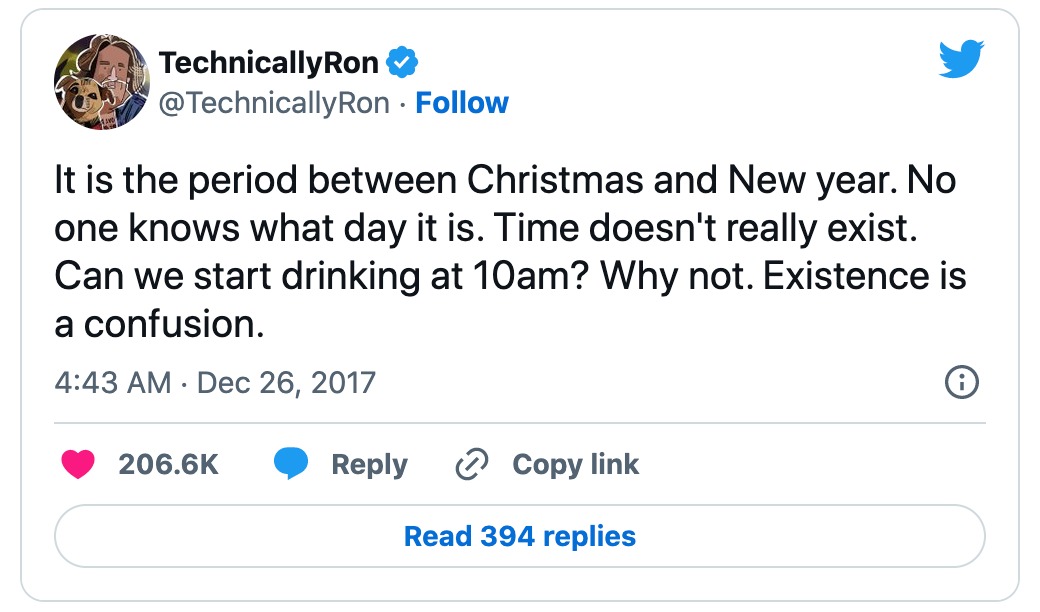Screen dimensions: 1040x612
Task: Follow the TechnicallyRon account
Action: click(462, 103)
